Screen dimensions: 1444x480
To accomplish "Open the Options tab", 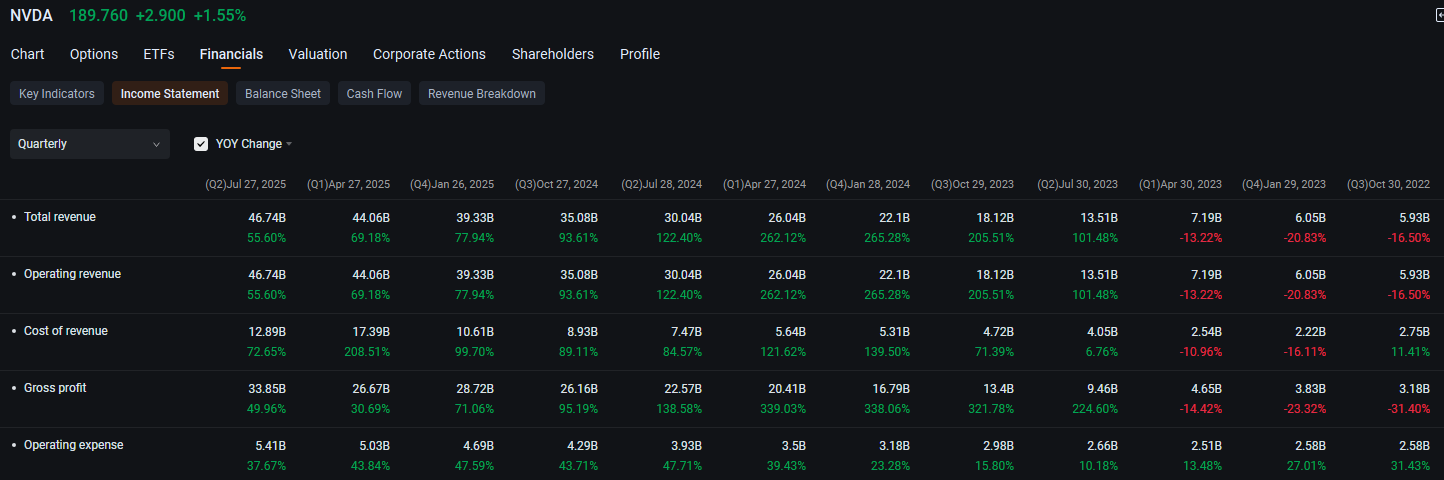I will 94,54.
